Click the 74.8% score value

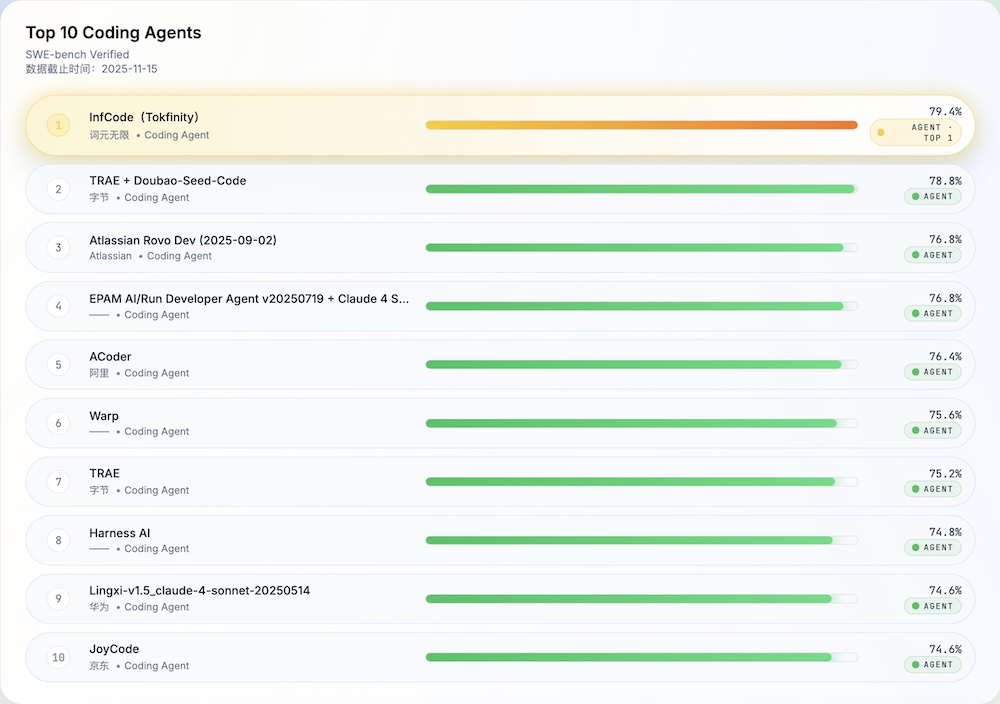pyautogui.click(x=945, y=532)
